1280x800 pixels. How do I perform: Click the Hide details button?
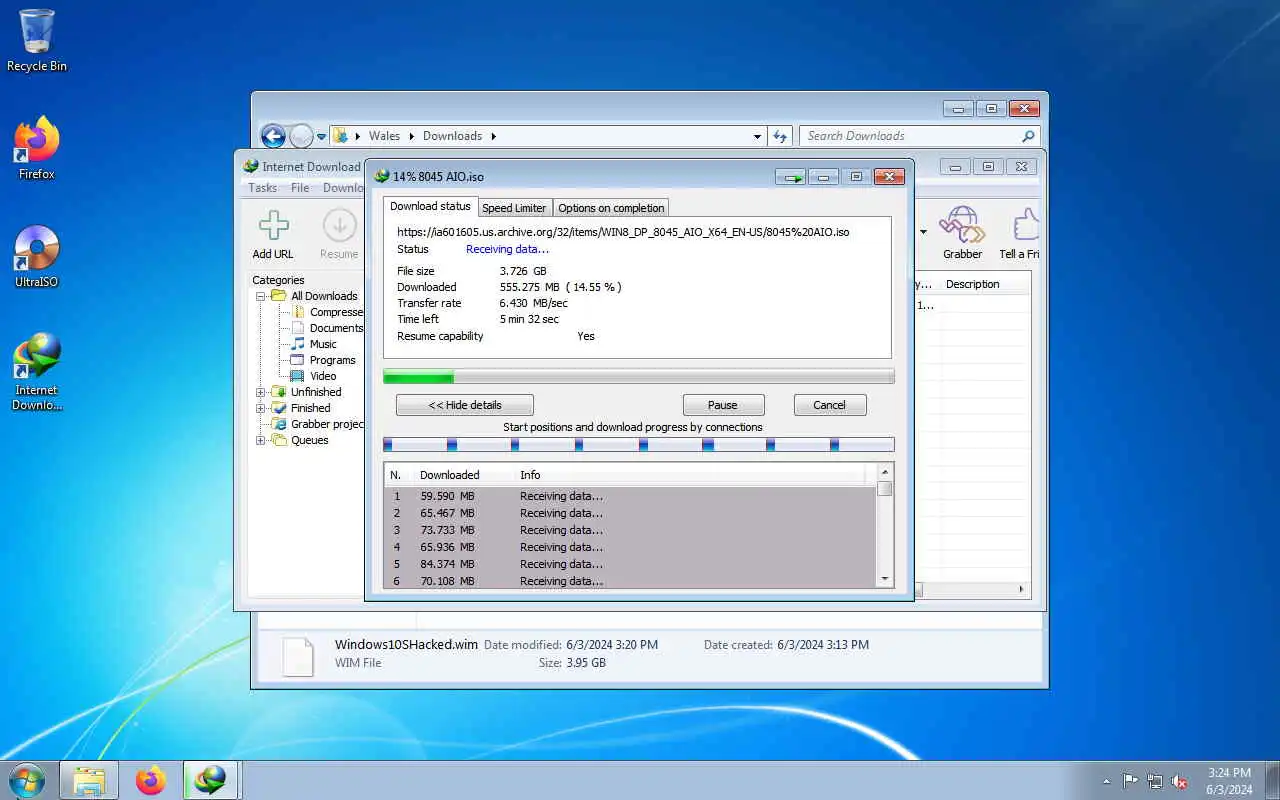(x=465, y=405)
